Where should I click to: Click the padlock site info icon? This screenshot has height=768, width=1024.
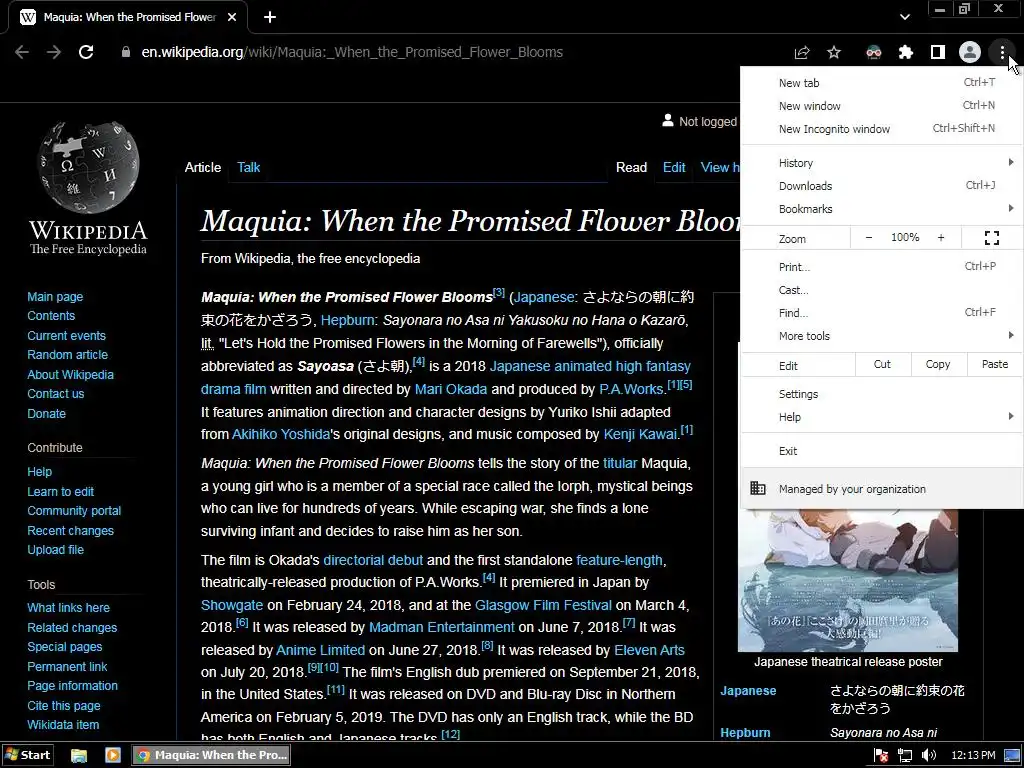tap(126, 52)
